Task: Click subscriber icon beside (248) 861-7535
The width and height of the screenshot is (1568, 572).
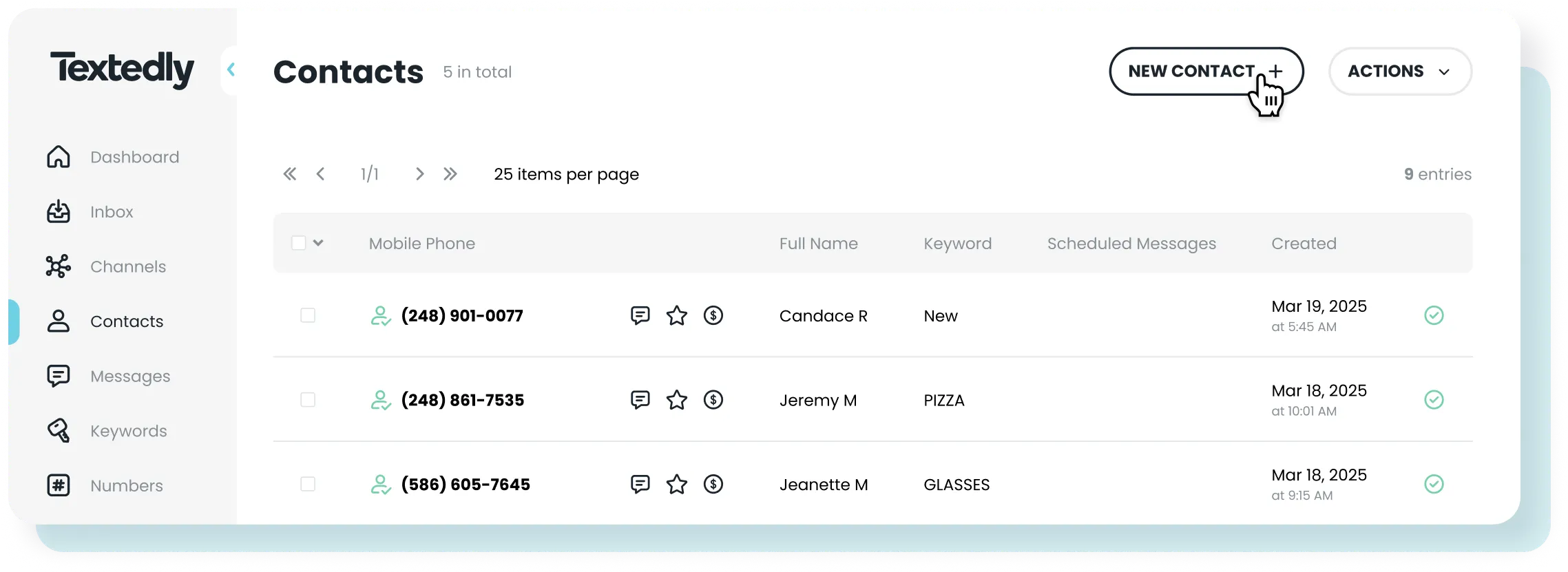Action: pyautogui.click(x=381, y=401)
